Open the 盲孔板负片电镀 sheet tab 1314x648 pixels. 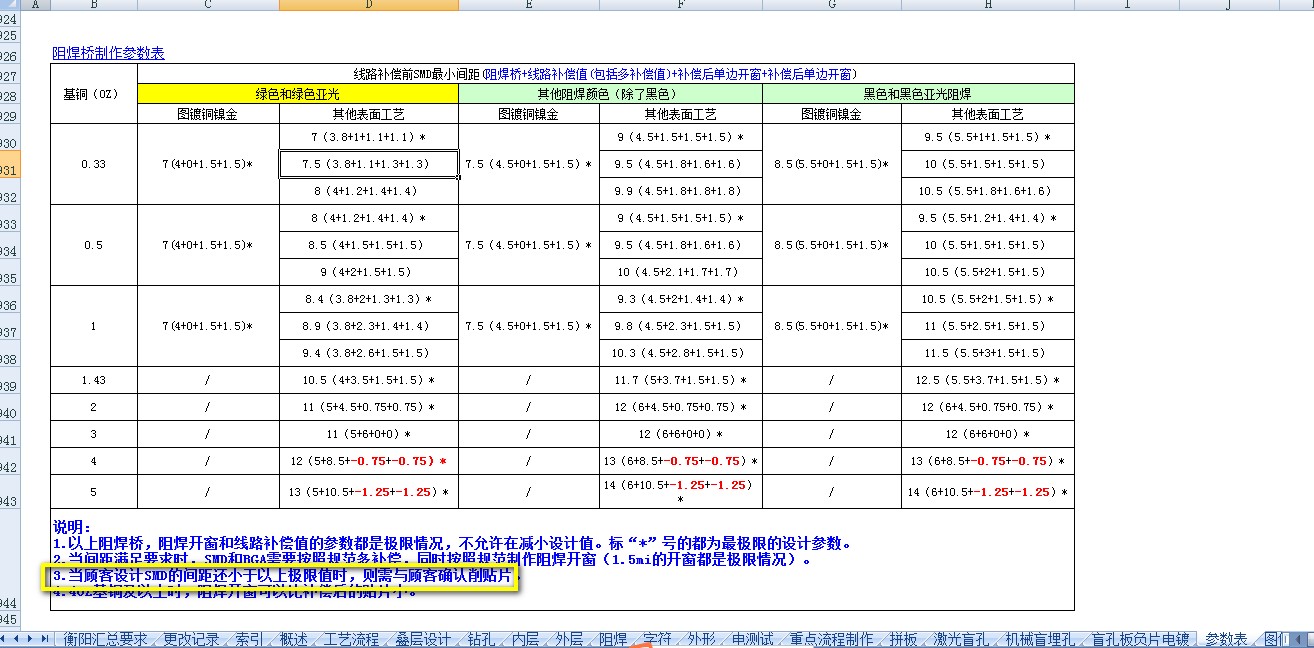pos(1141,639)
